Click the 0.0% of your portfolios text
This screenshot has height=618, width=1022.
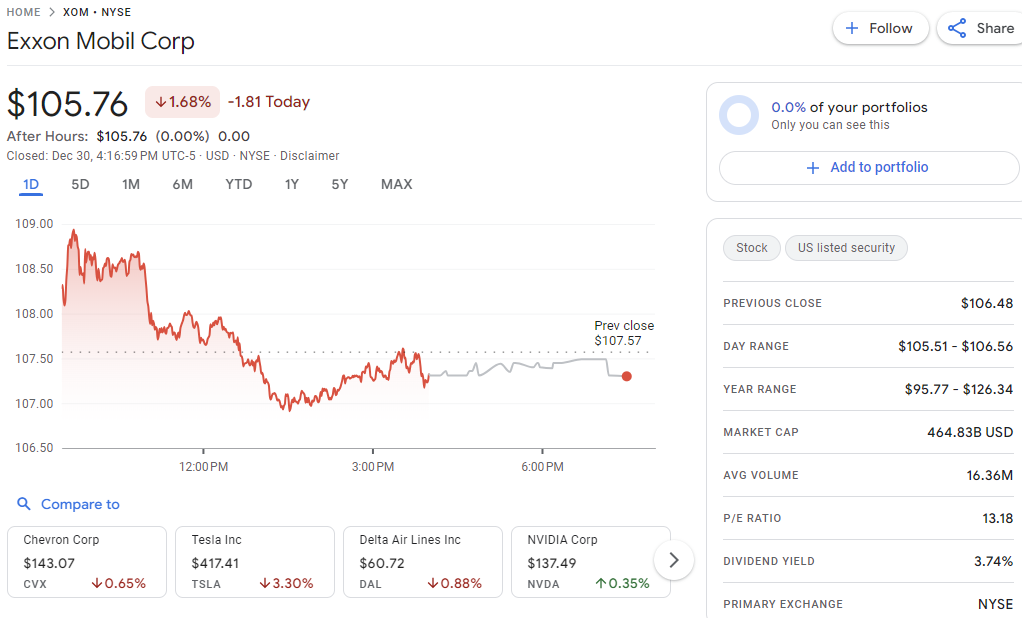(849, 108)
